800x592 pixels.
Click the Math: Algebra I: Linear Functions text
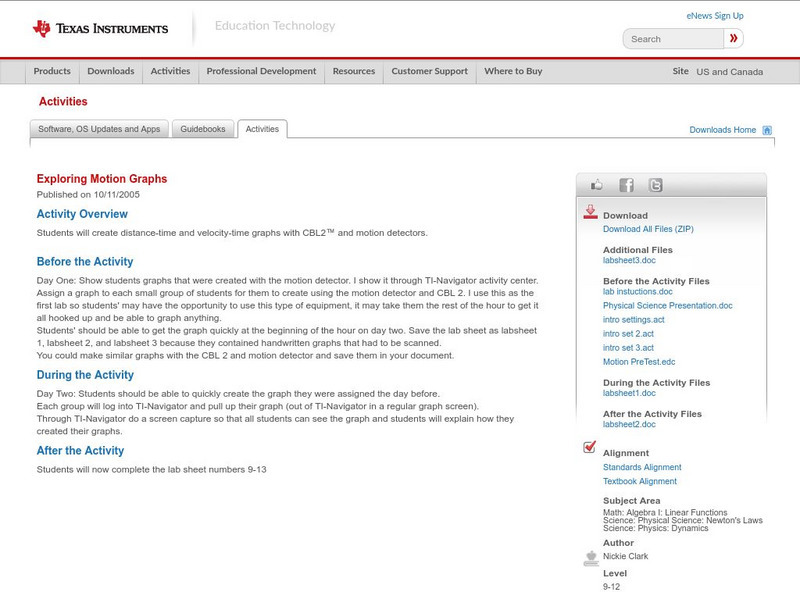pos(665,512)
